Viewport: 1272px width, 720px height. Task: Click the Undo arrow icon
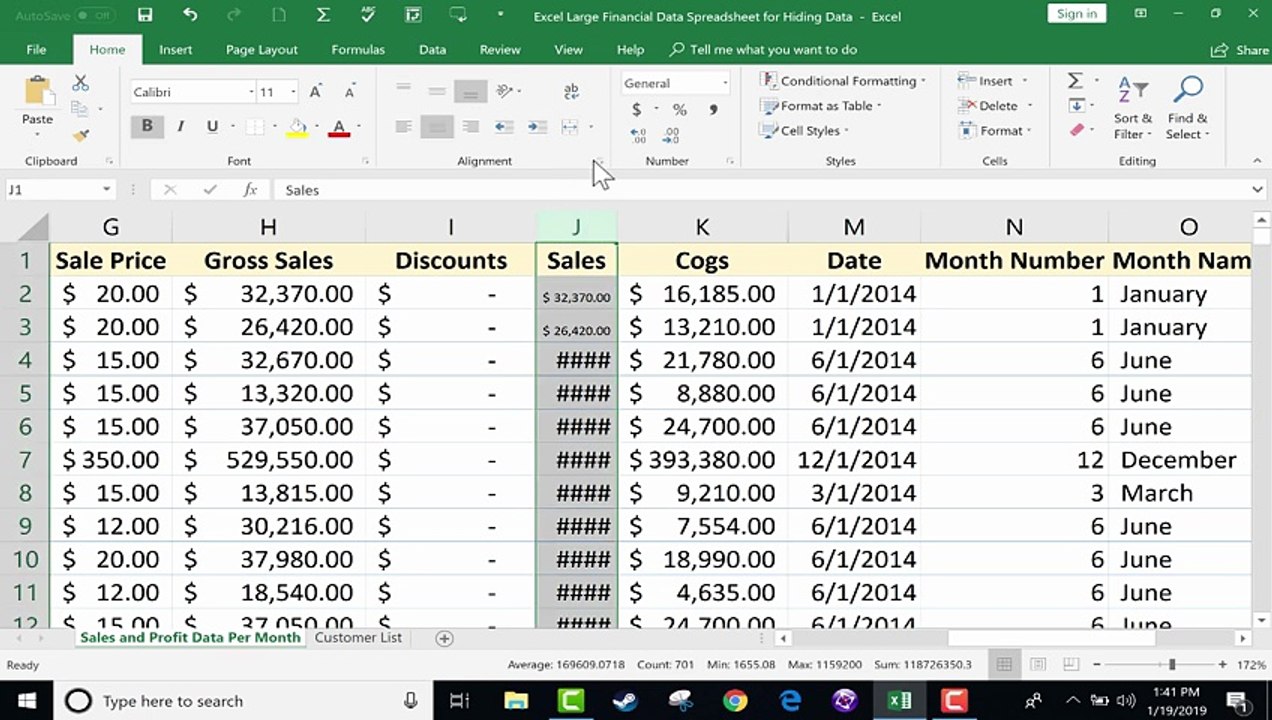click(190, 15)
